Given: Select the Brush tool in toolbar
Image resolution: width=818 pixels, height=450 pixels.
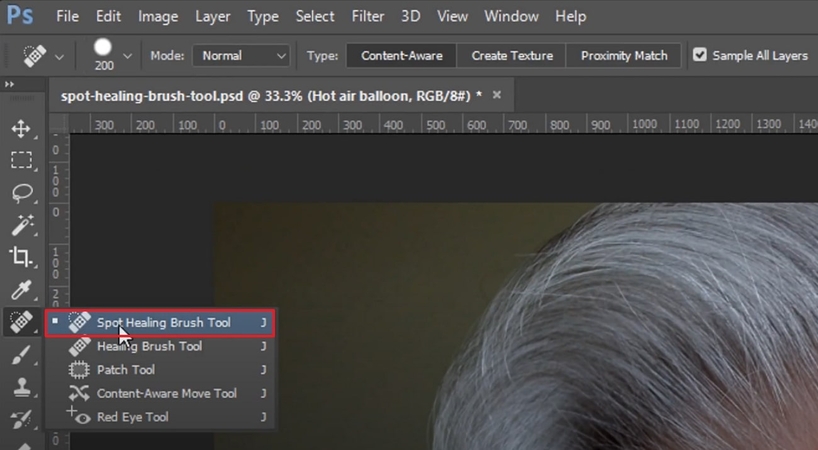Looking at the screenshot, I should click(21, 355).
